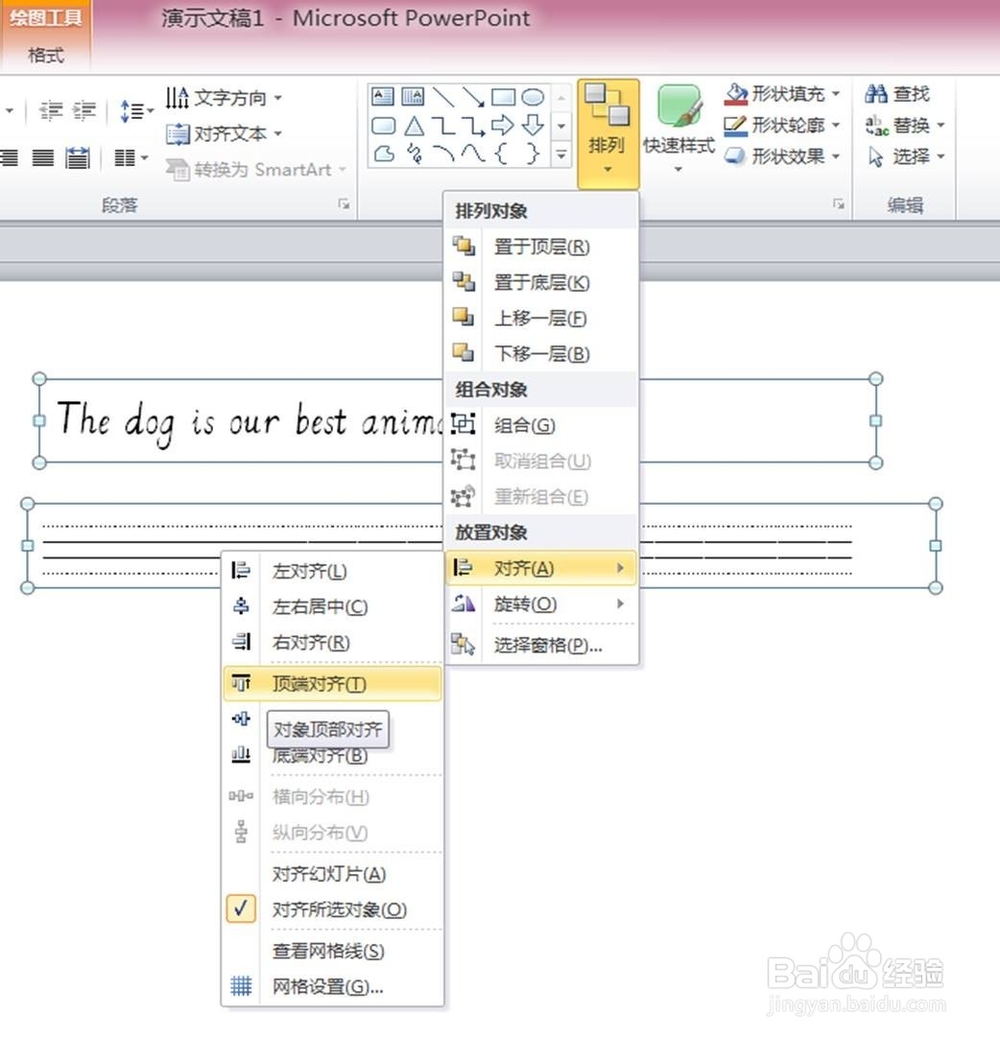Choose 左对齐(L) align left
Image resolution: width=1000 pixels, height=1039 pixels.
333,571
